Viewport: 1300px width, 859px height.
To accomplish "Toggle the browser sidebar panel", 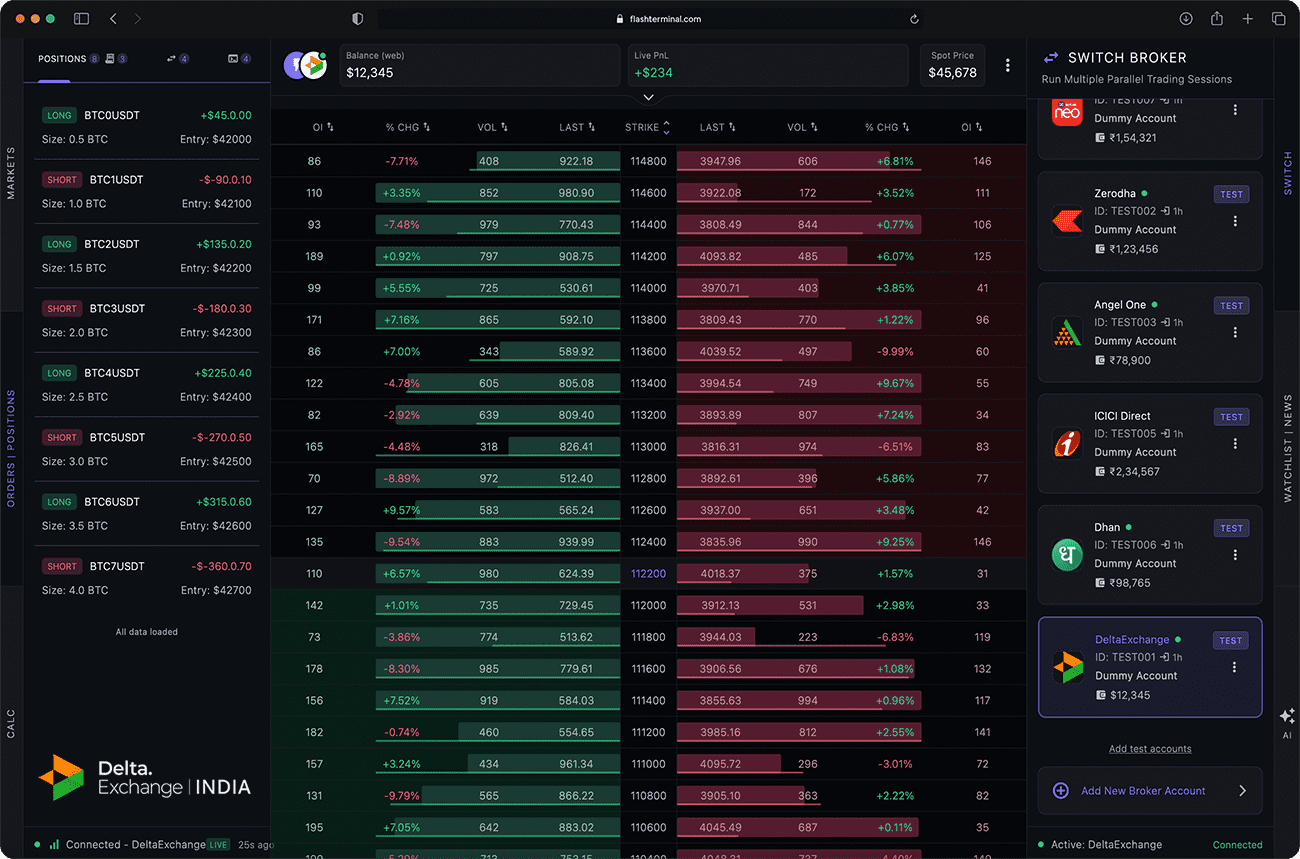I will (x=81, y=19).
